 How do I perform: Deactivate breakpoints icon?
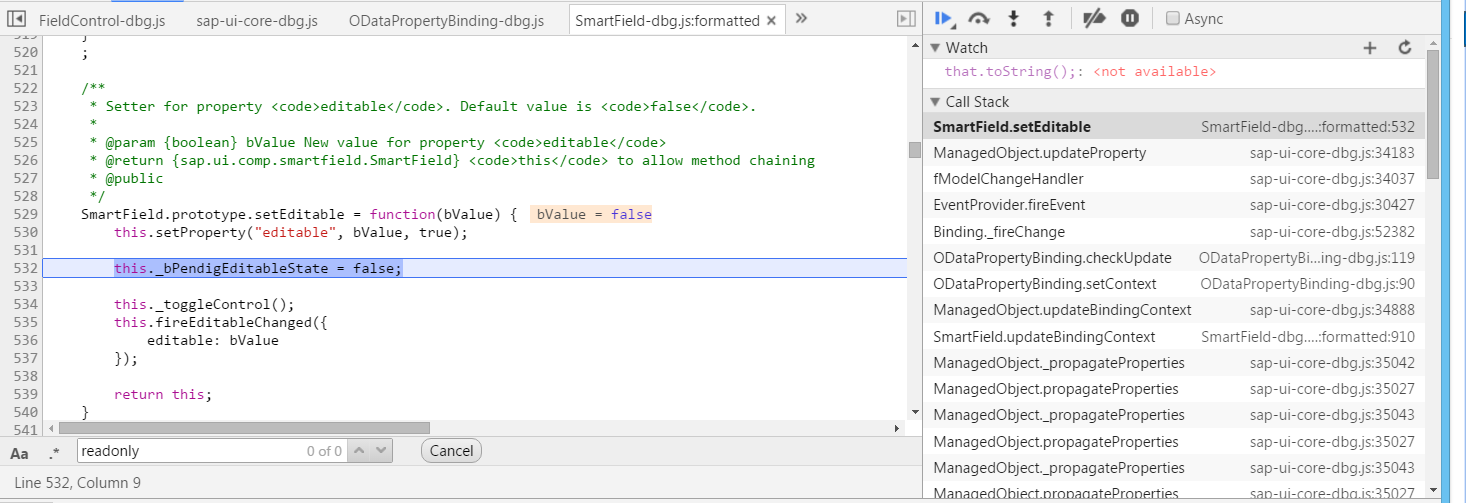point(1095,18)
